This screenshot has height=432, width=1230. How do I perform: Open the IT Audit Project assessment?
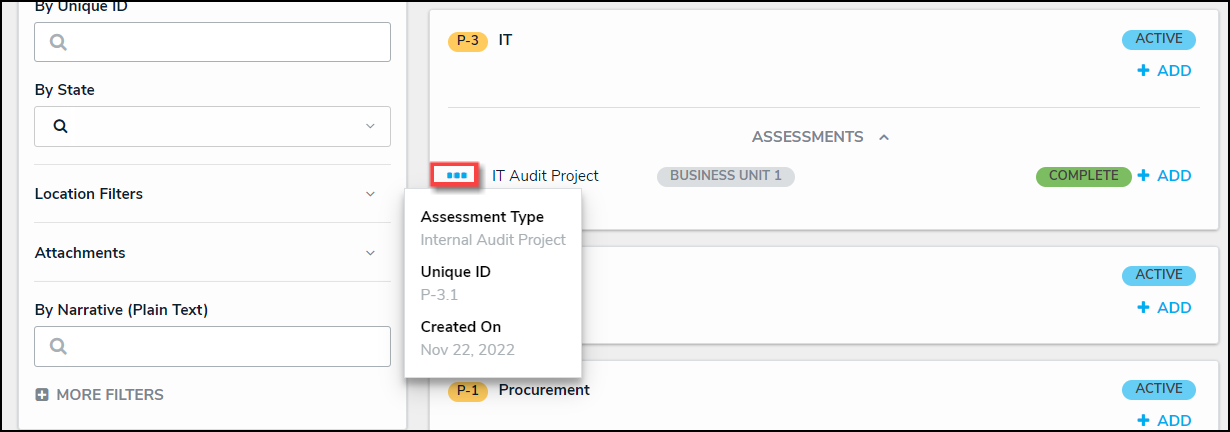pos(545,176)
